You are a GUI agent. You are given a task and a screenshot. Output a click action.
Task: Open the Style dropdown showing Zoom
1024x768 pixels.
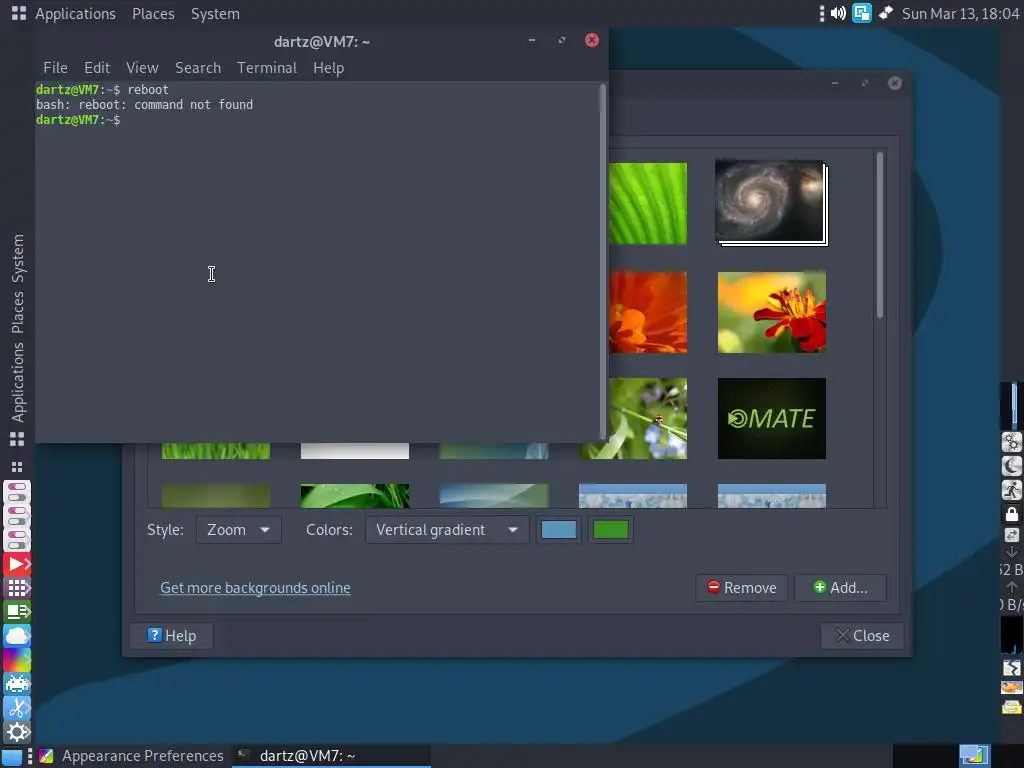238,530
